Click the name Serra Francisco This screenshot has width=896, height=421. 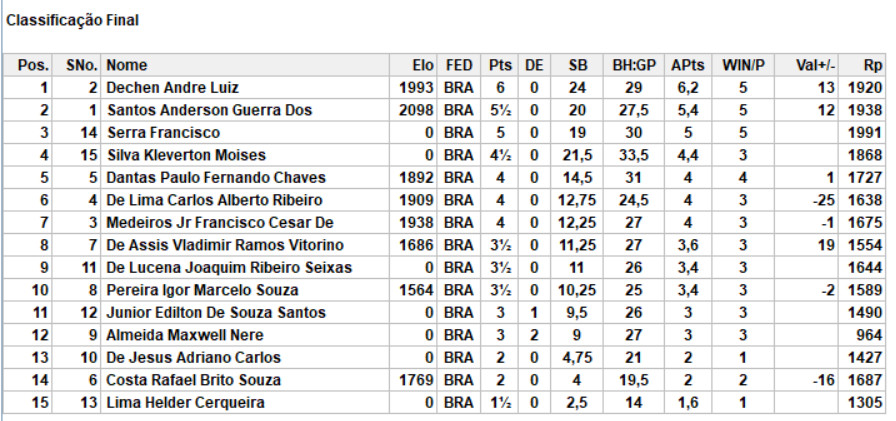[x=163, y=133]
